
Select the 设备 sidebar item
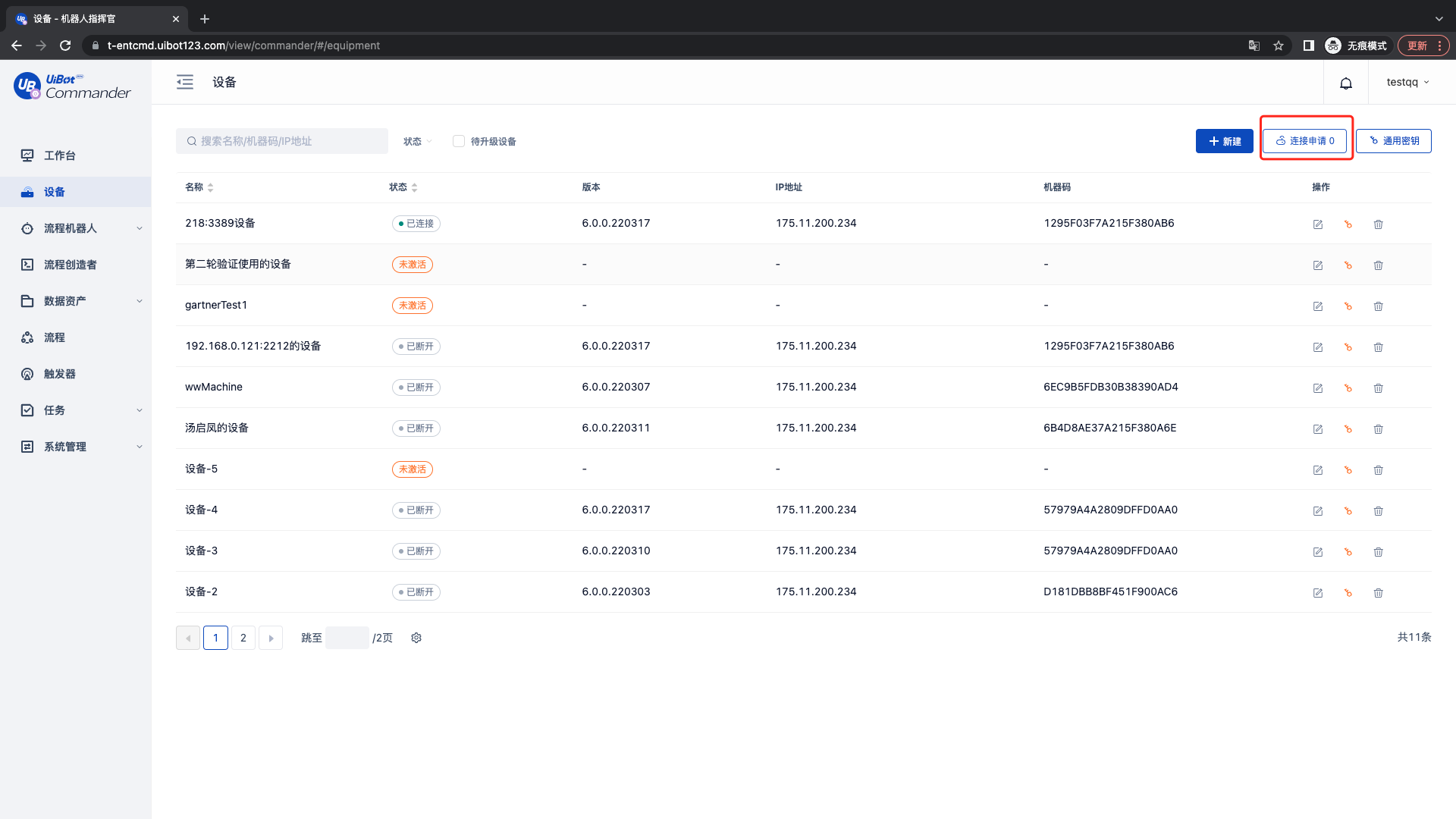(x=76, y=192)
